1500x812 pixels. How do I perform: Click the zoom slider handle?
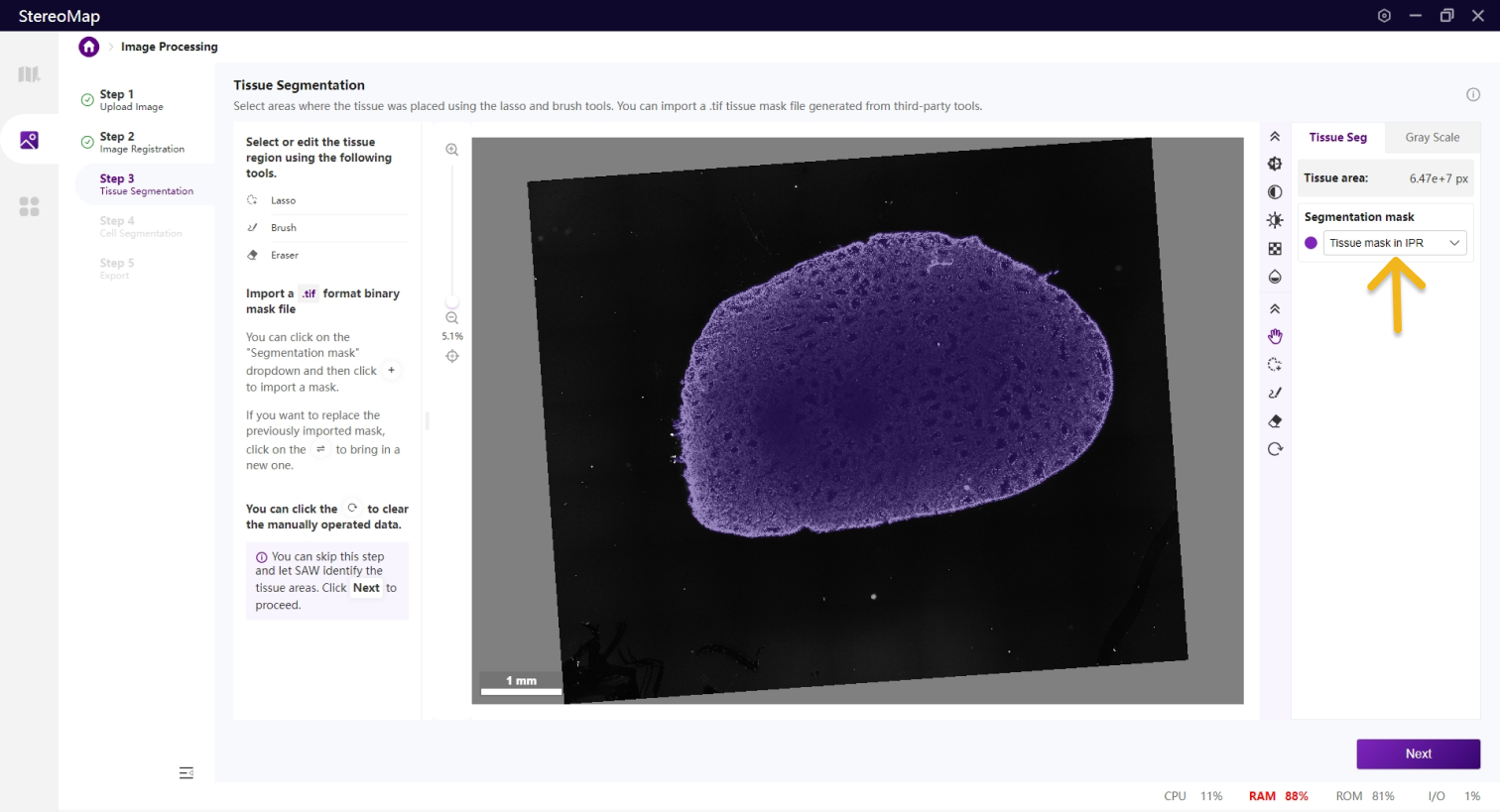[x=452, y=301]
